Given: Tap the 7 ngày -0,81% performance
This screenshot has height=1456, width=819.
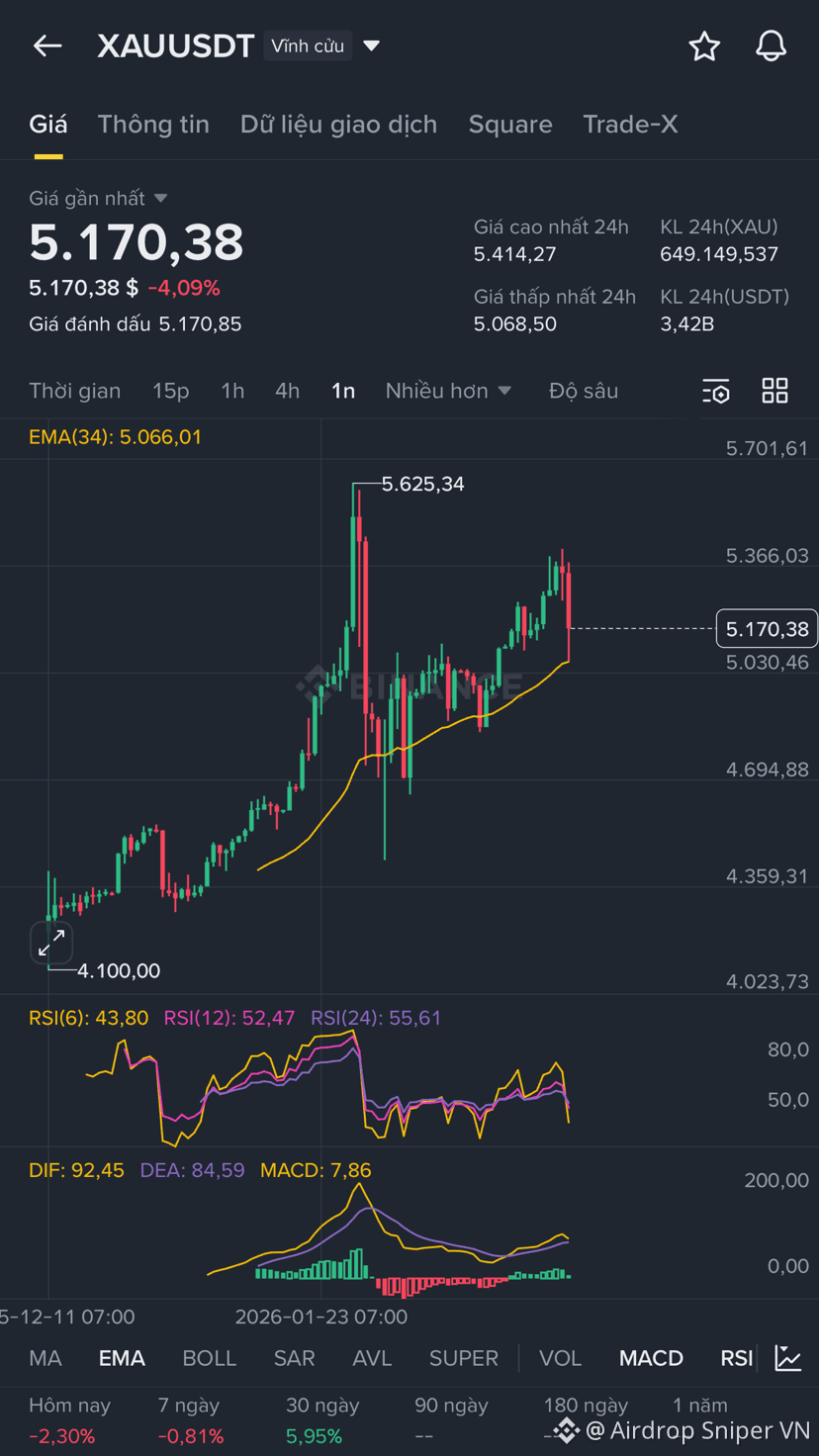Looking at the screenshot, I should coord(191,1420).
